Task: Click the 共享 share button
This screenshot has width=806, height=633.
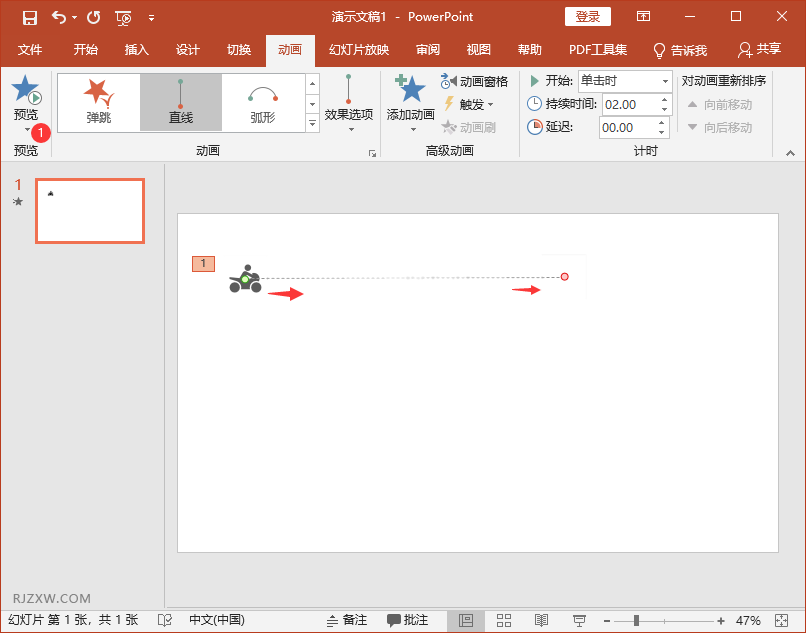Action: coord(759,49)
